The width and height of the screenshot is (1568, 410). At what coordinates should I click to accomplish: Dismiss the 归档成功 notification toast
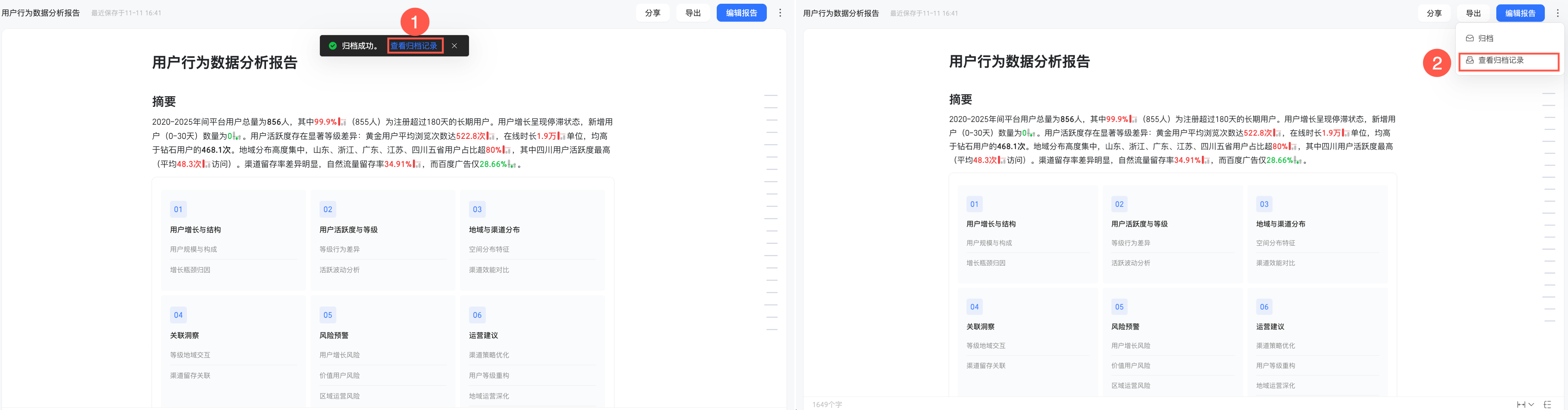[454, 46]
